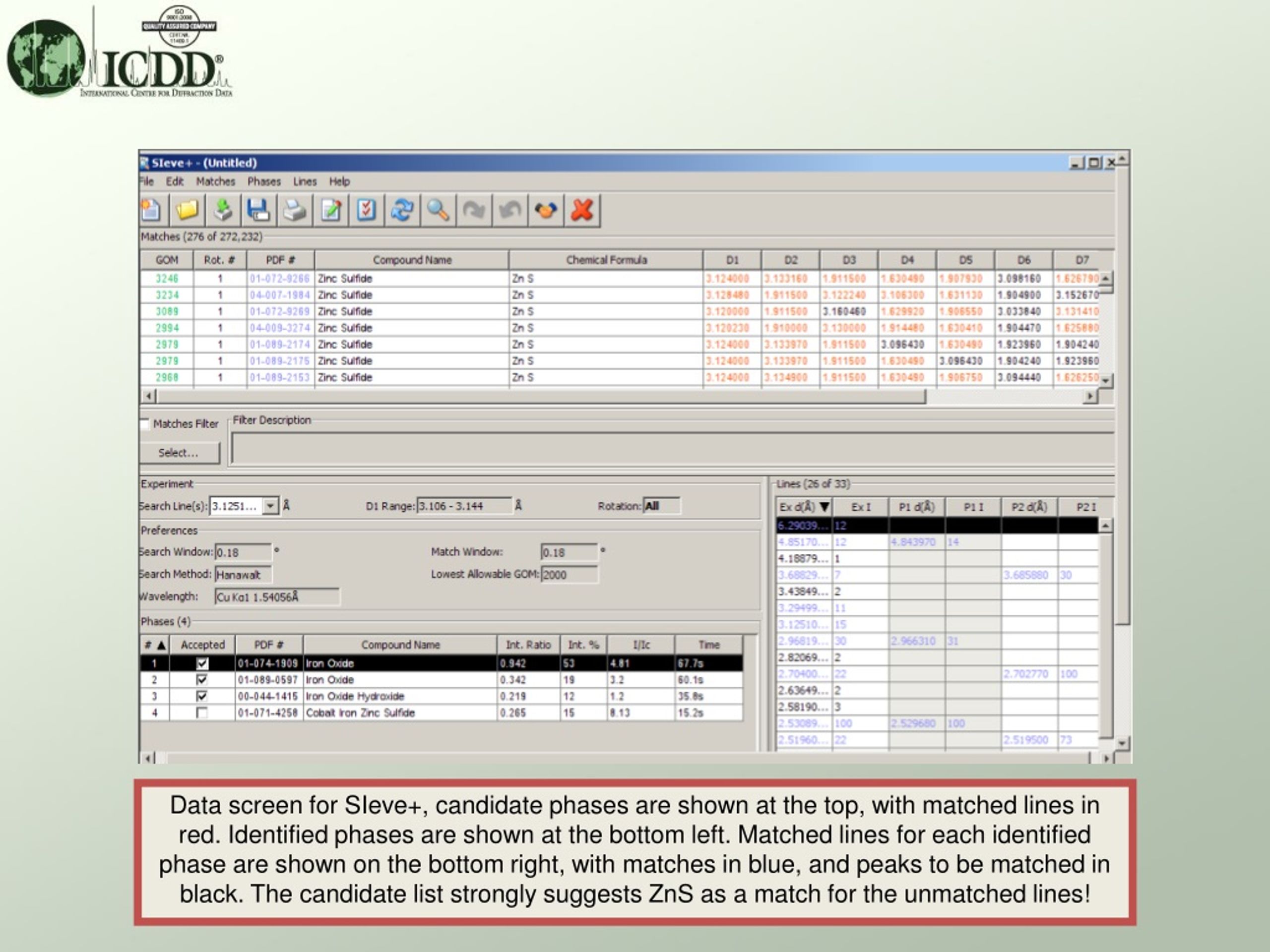
Task: Click the P1 d(Å) column header
Action: tap(917, 507)
